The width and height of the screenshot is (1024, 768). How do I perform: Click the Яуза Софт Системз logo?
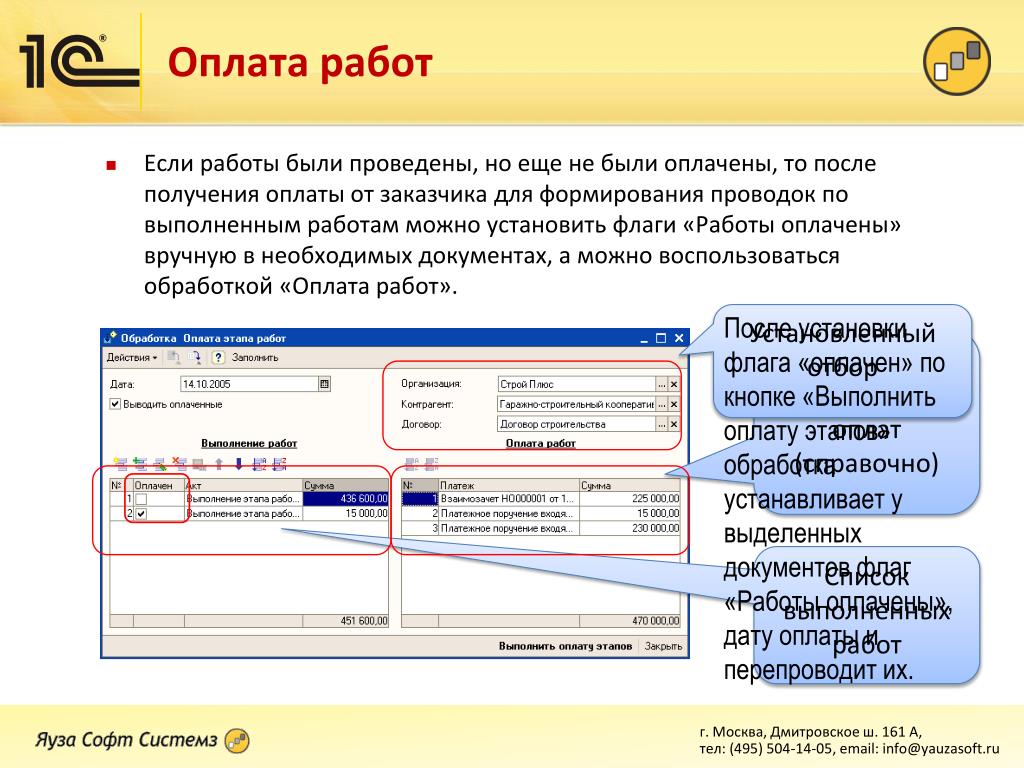(x=142, y=740)
